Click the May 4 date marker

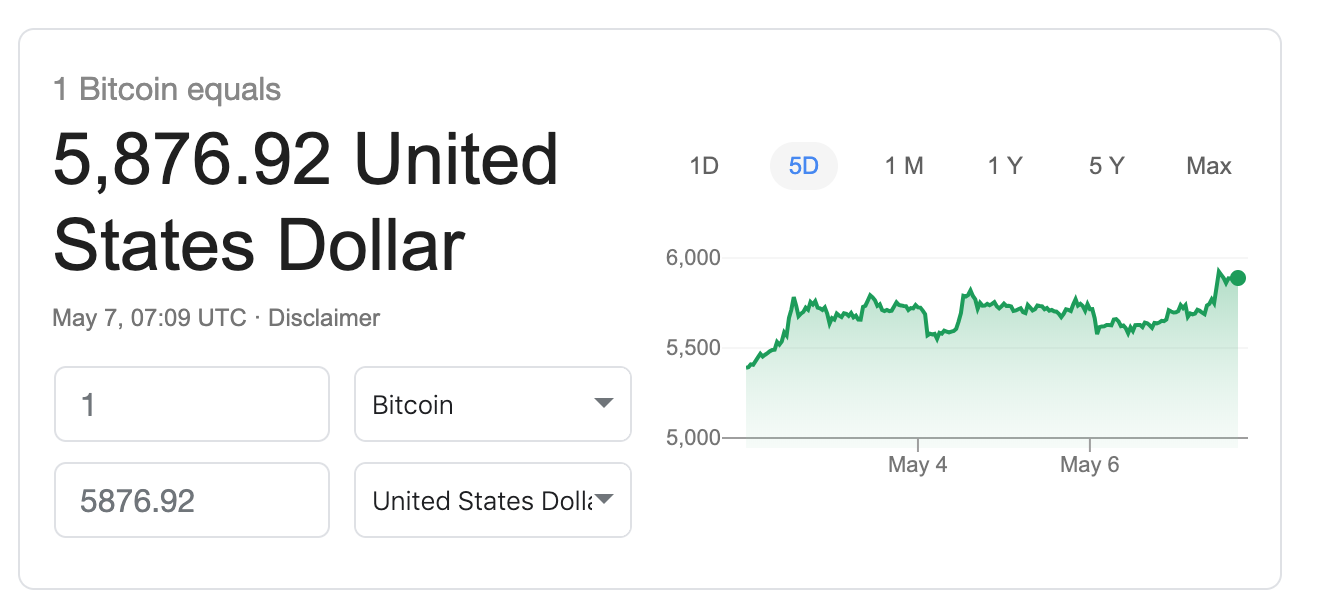(x=917, y=465)
